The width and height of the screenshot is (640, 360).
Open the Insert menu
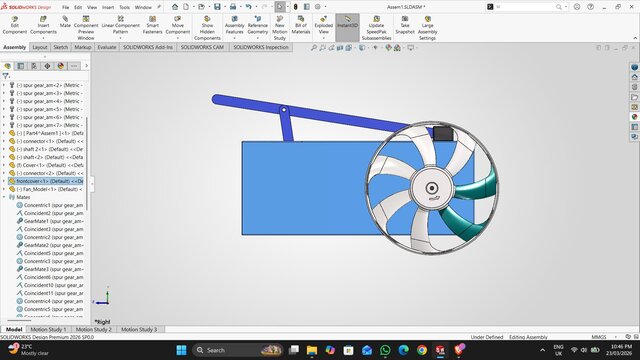pyautogui.click(x=108, y=7)
